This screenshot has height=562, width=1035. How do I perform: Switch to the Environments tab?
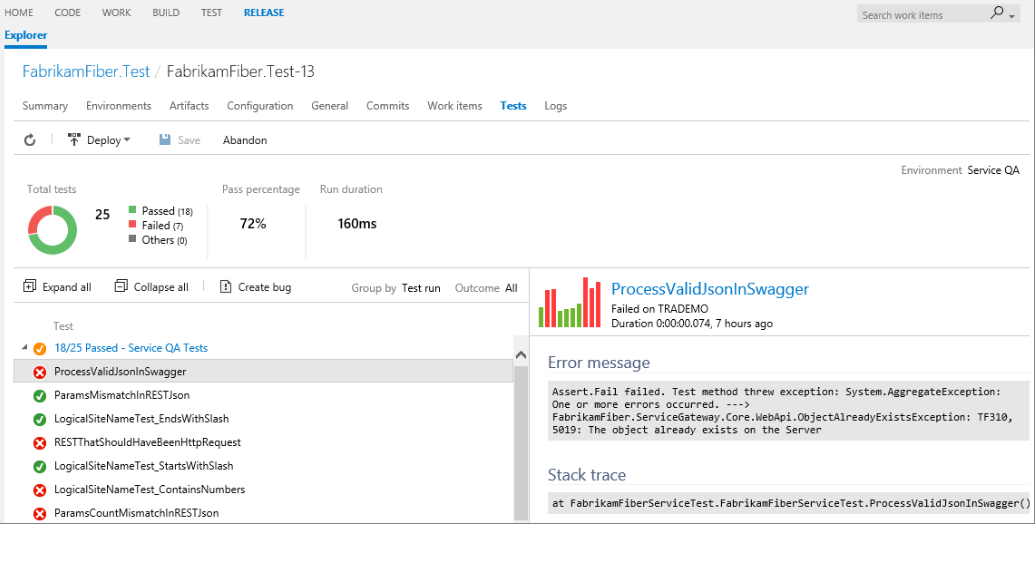point(118,106)
